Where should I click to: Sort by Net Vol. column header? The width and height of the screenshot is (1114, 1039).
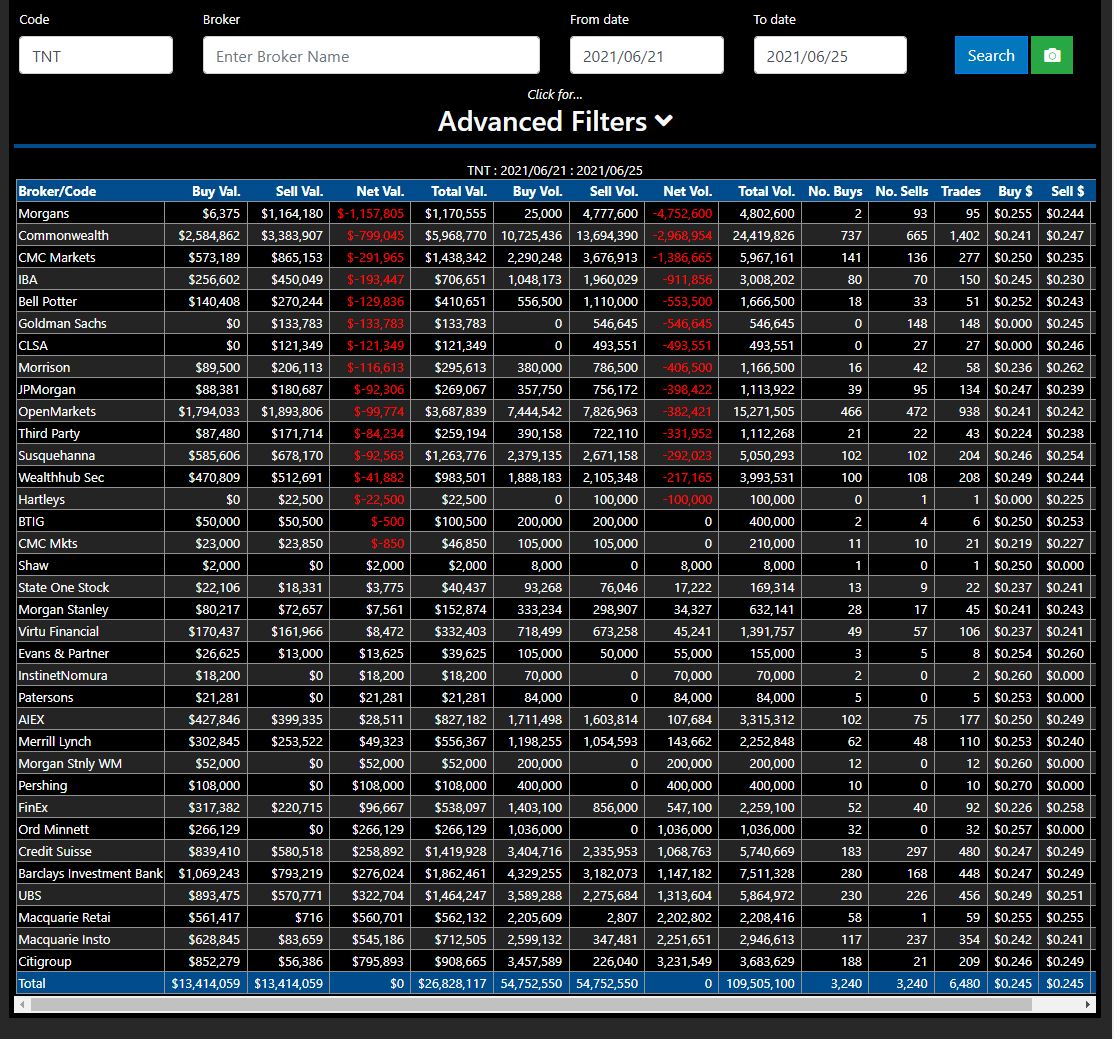[x=688, y=191]
